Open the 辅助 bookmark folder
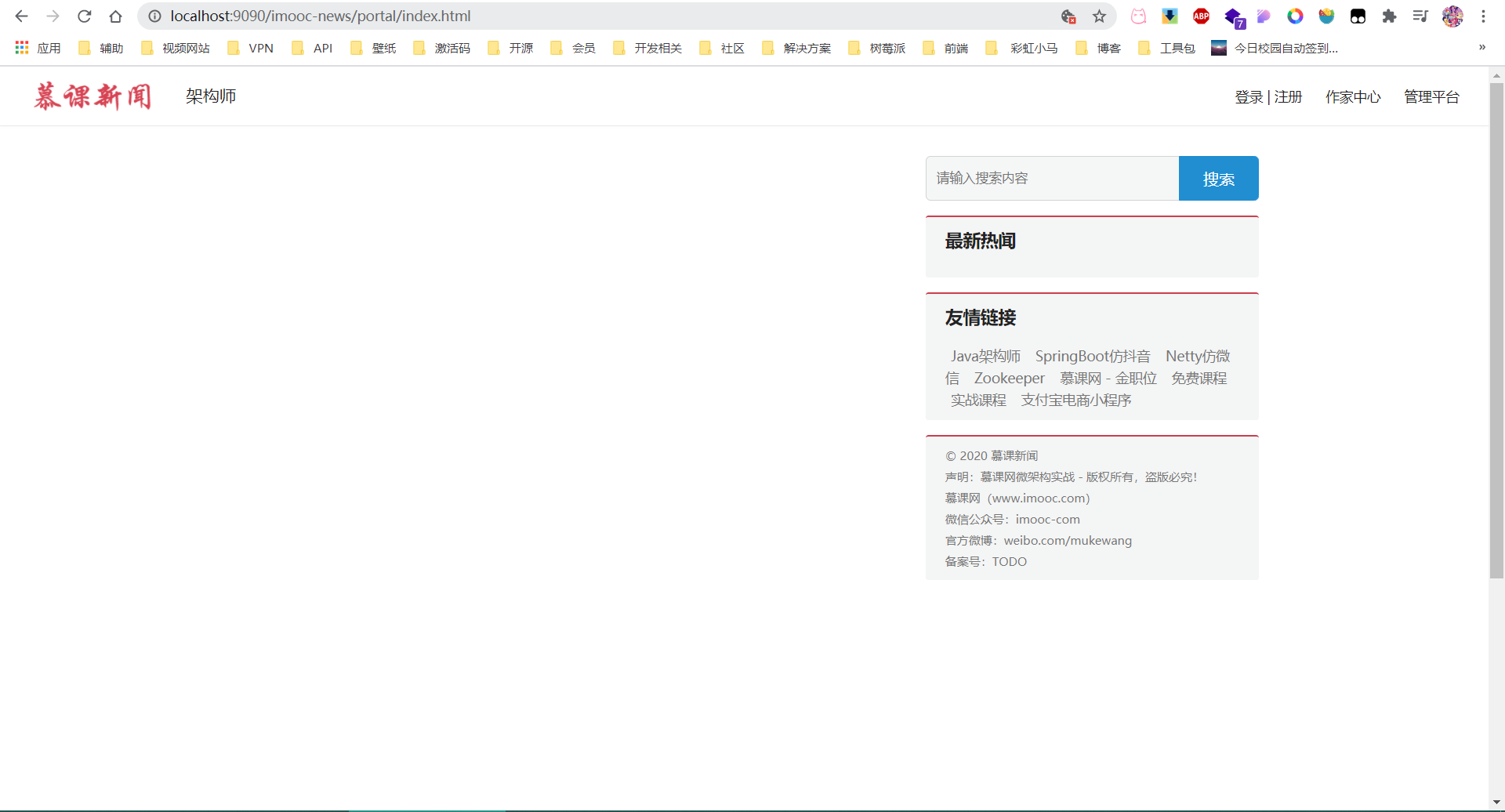Viewport: 1505px width, 812px height. 101,48
